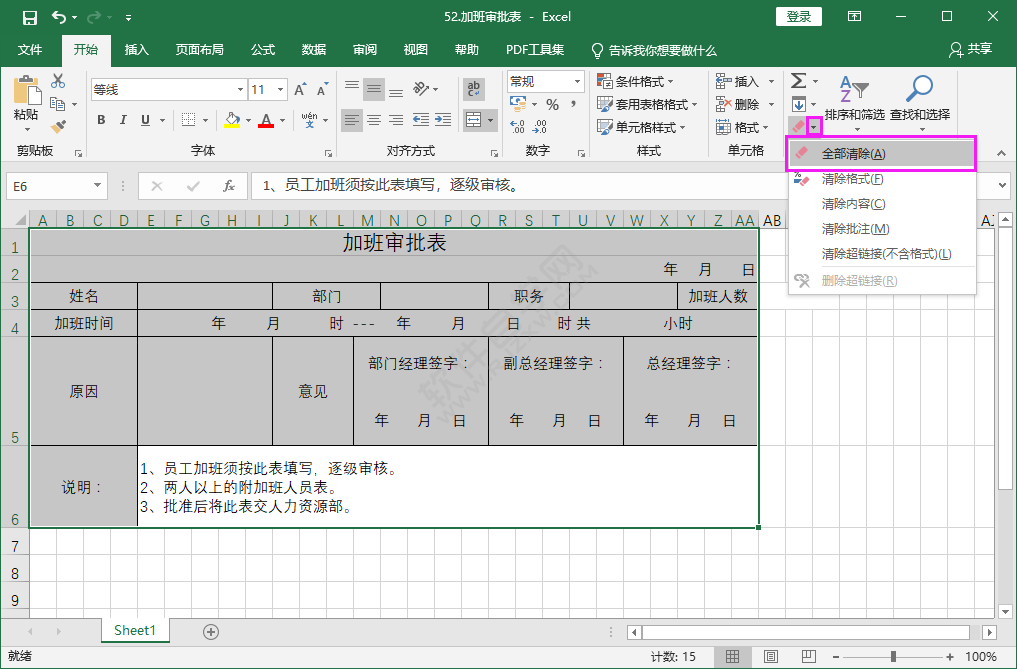Open the font name dropdown
This screenshot has width=1017, height=669.
[240, 89]
